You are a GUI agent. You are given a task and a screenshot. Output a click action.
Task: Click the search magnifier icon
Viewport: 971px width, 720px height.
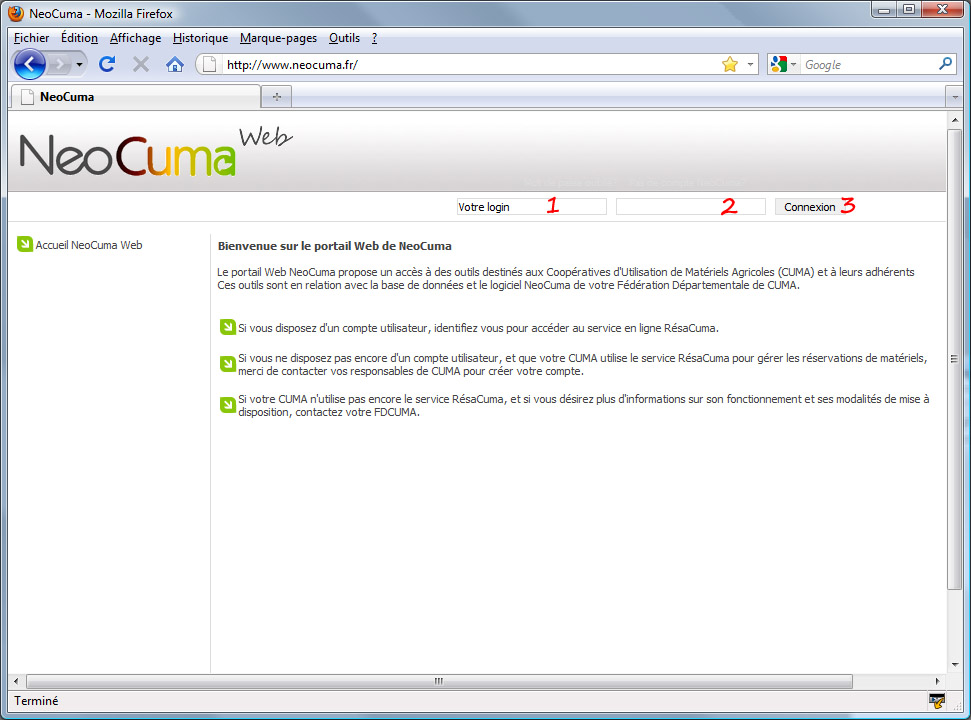[946, 64]
